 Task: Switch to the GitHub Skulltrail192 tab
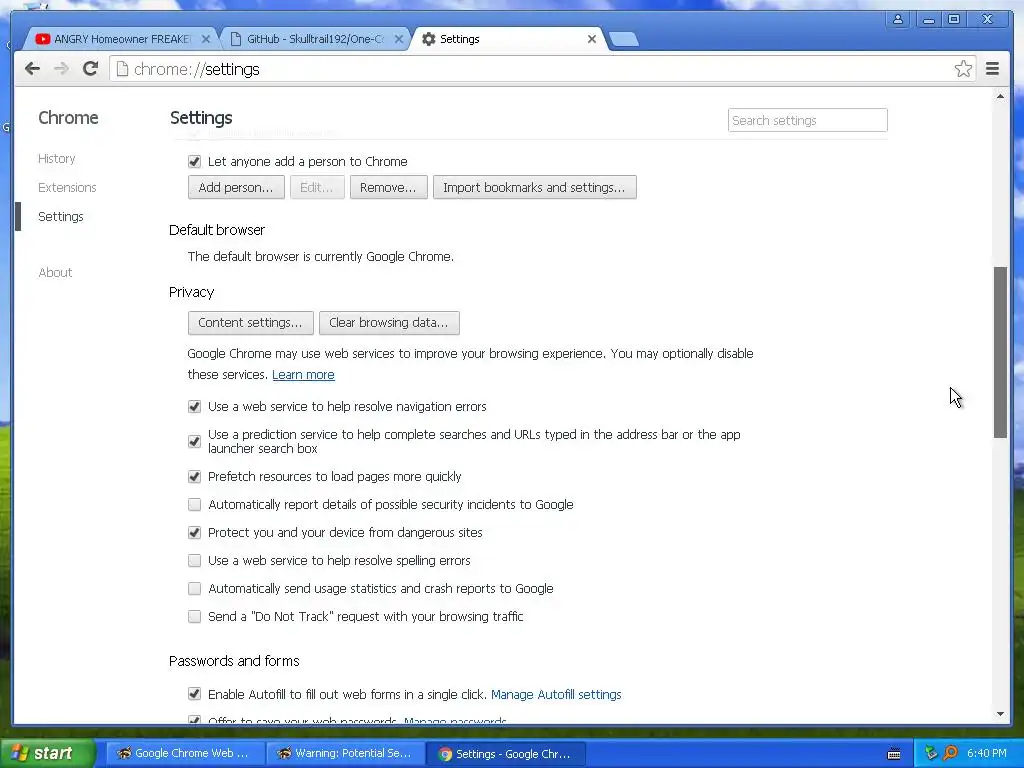tap(315, 39)
